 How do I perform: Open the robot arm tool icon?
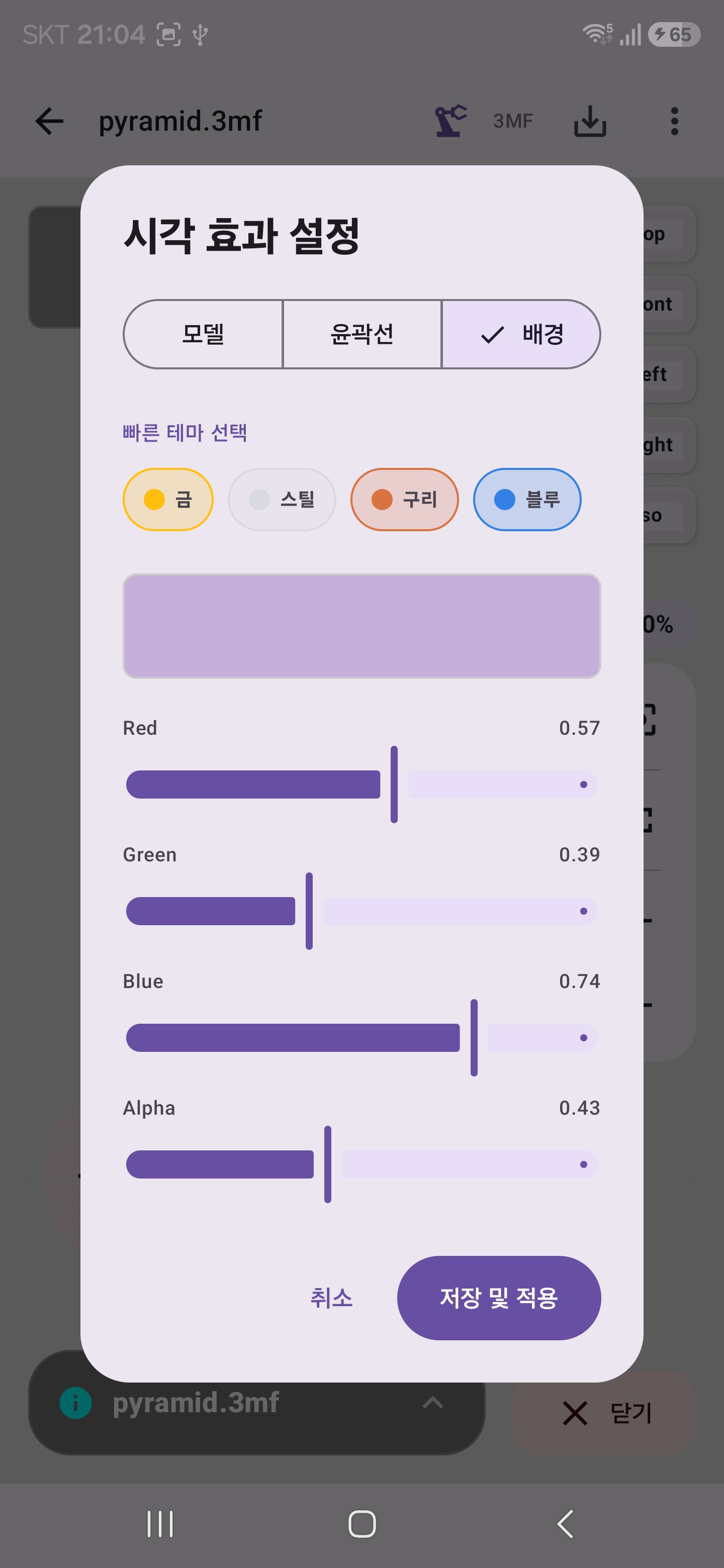point(450,121)
